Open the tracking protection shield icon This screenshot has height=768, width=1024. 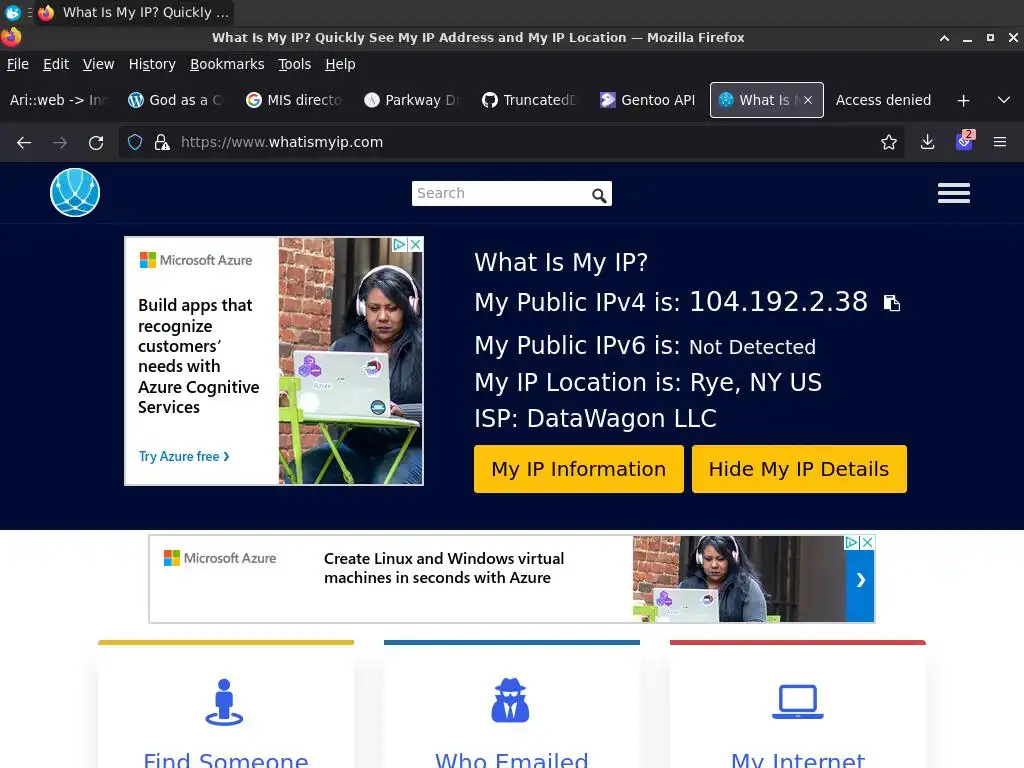135,142
